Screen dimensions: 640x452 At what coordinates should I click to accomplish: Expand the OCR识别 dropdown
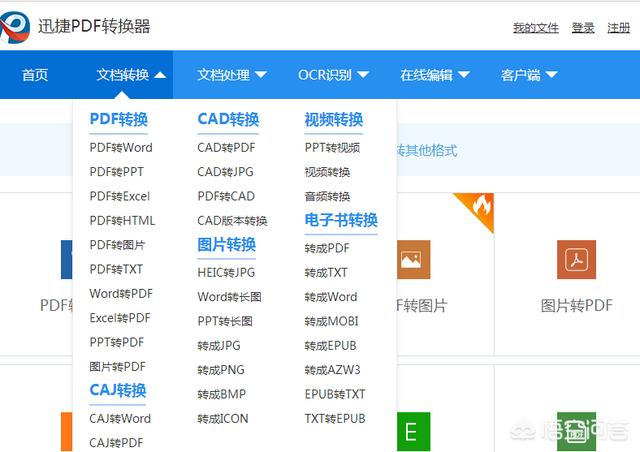coord(333,75)
